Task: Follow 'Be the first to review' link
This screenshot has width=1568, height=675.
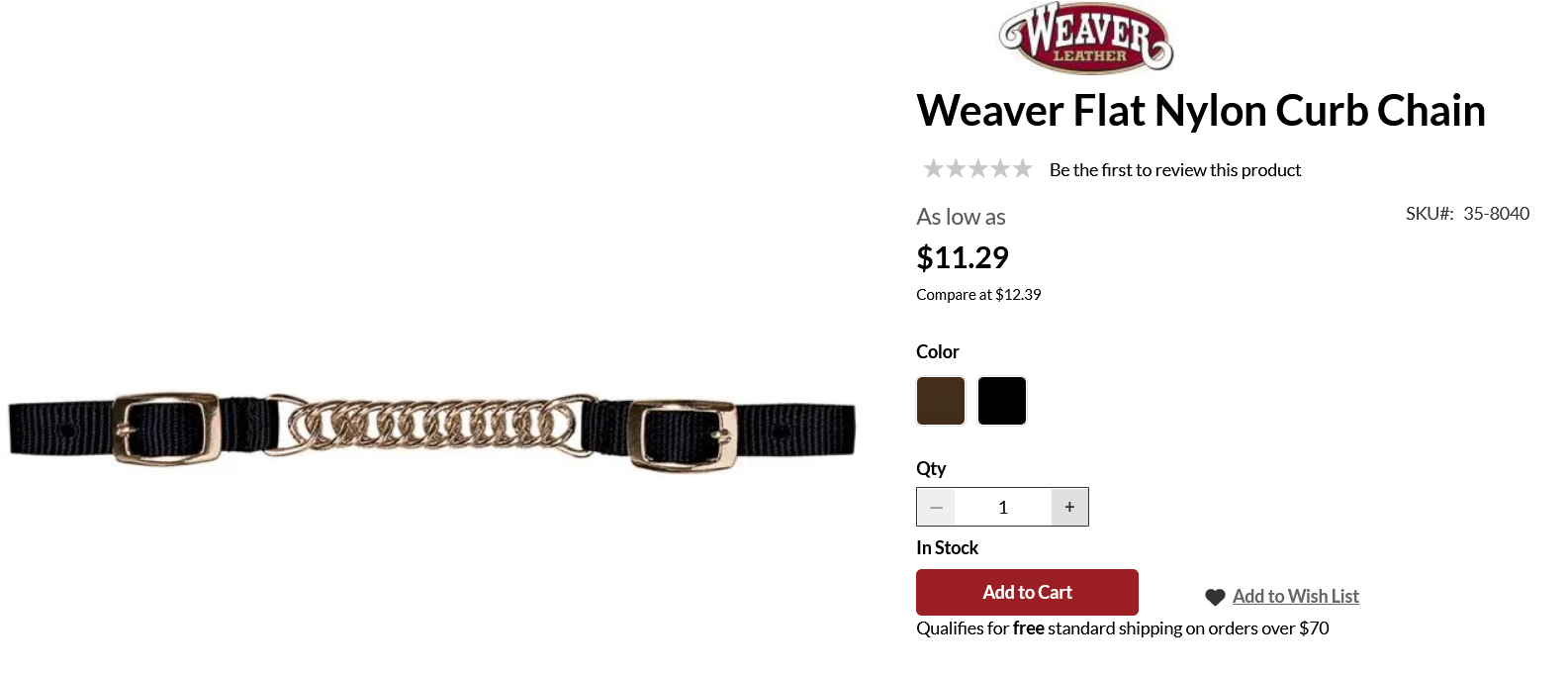Action: click(1175, 170)
